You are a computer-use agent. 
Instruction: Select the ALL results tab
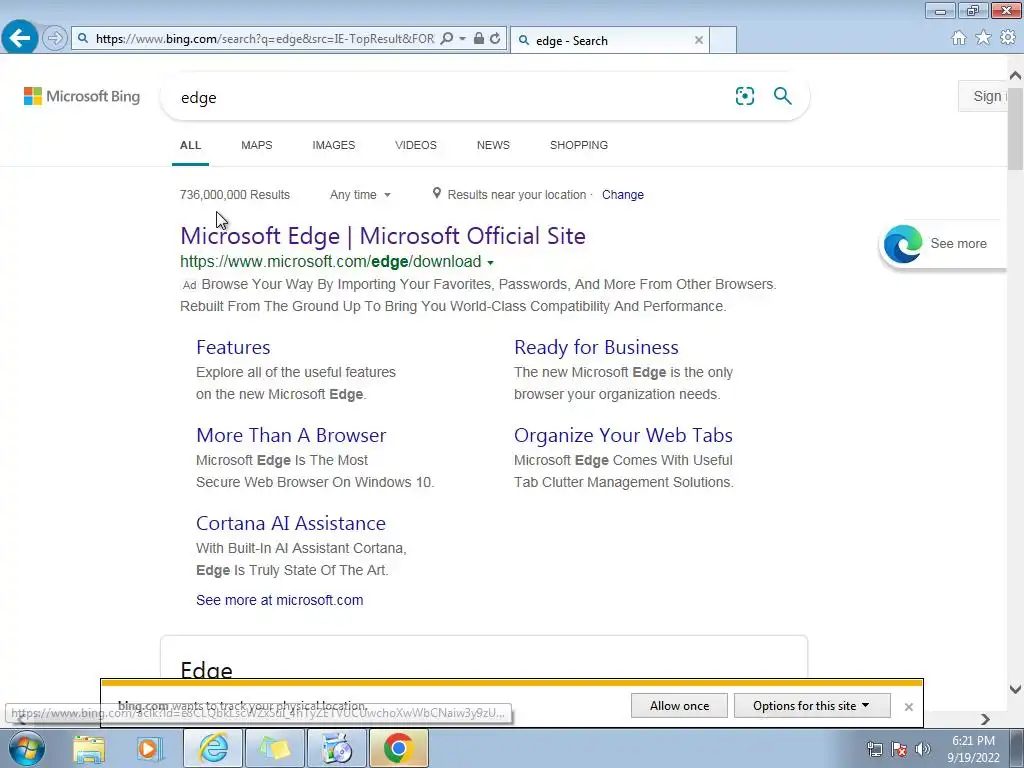tap(190, 145)
